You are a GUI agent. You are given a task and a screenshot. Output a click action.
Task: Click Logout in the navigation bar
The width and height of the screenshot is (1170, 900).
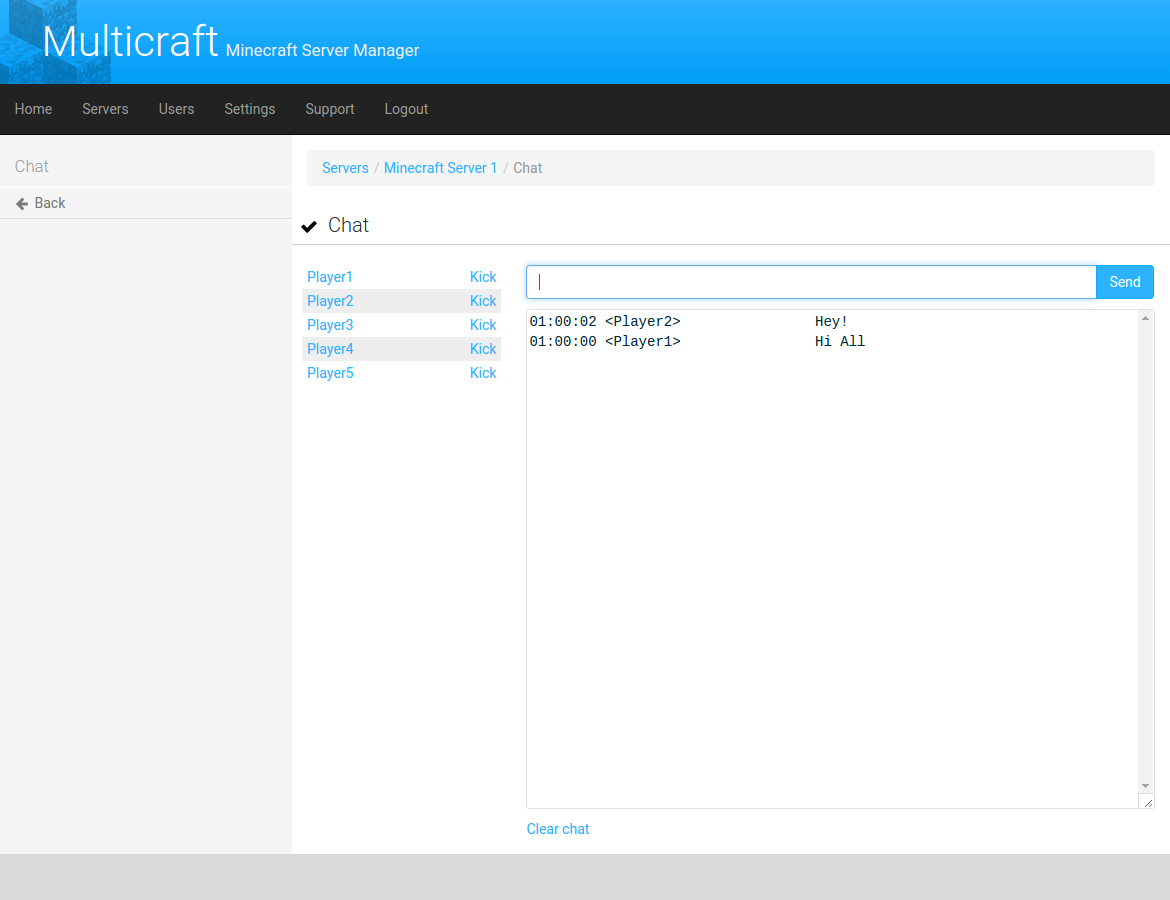coord(406,109)
